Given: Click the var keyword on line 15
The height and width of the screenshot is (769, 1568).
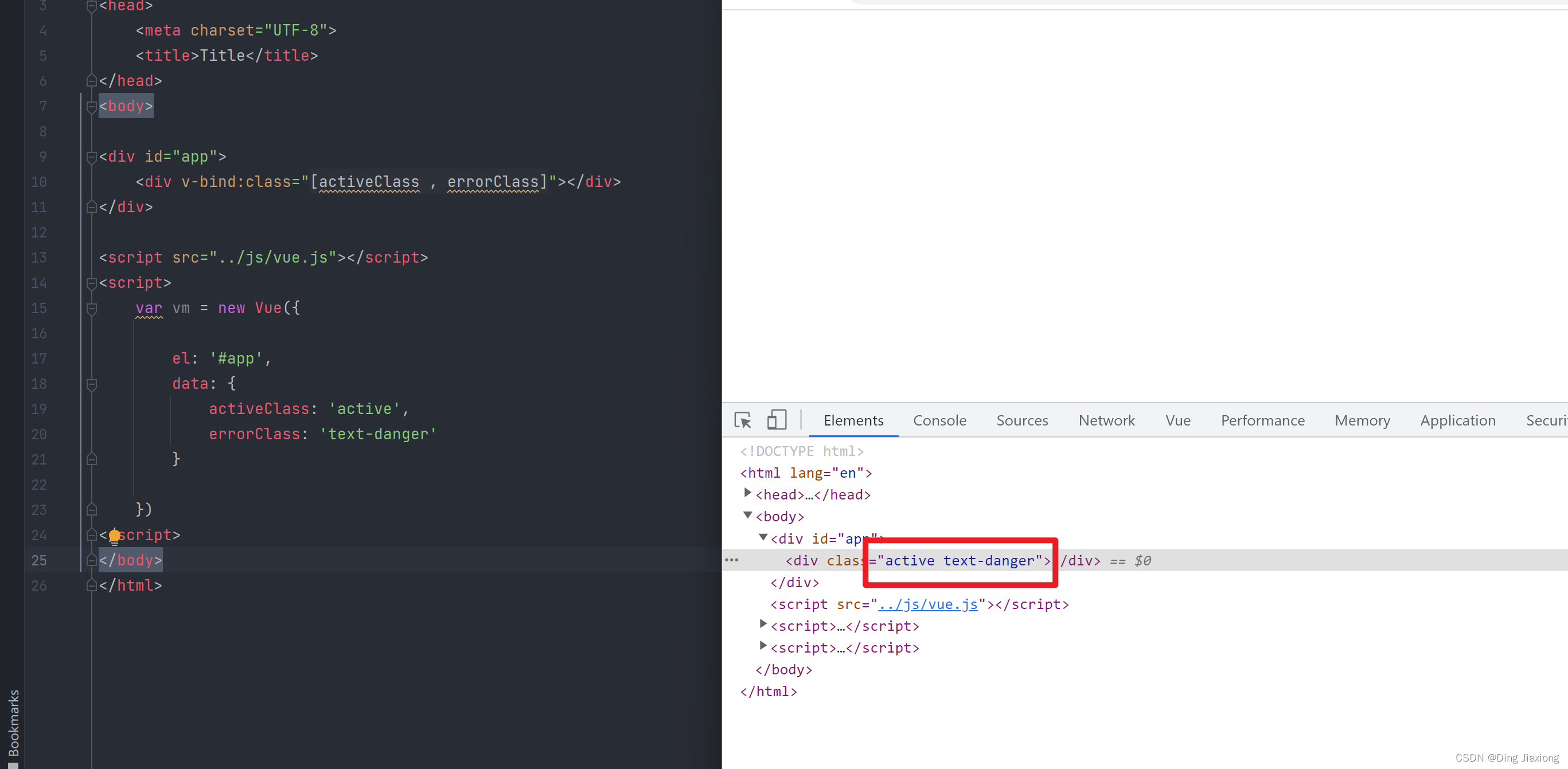Looking at the screenshot, I should (x=149, y=308).
